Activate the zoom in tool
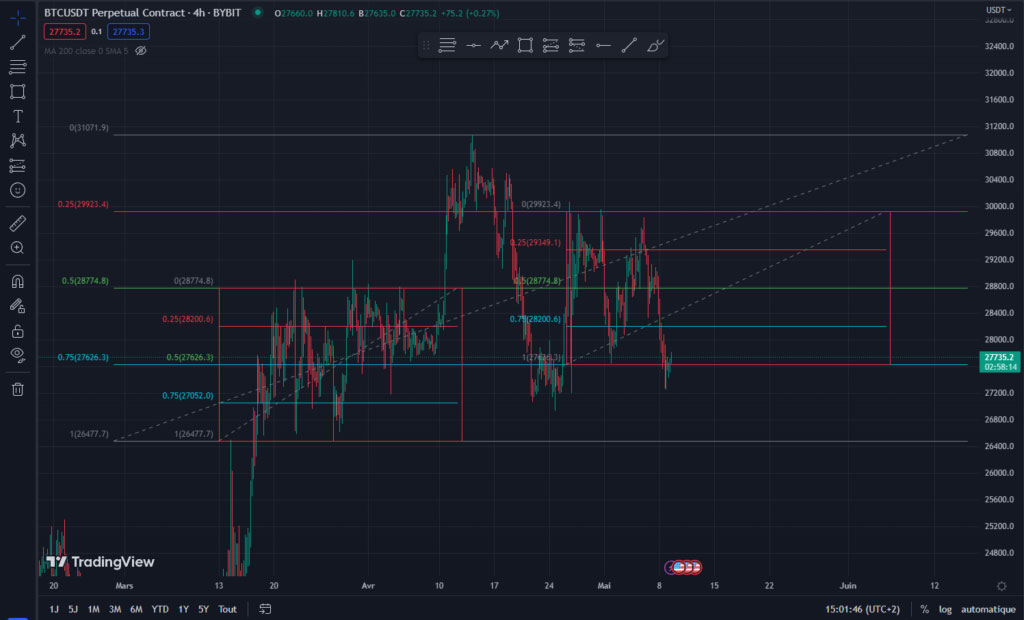This screenshot has width=1024, height=620. pyautogui.click(x=18, y=248)
